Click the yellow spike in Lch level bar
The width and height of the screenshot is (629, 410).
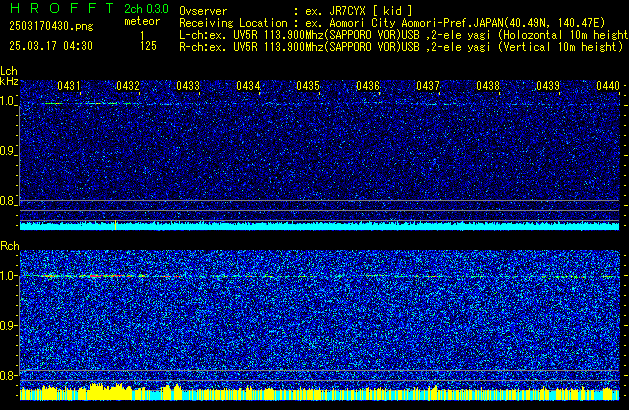pos(116,225)
